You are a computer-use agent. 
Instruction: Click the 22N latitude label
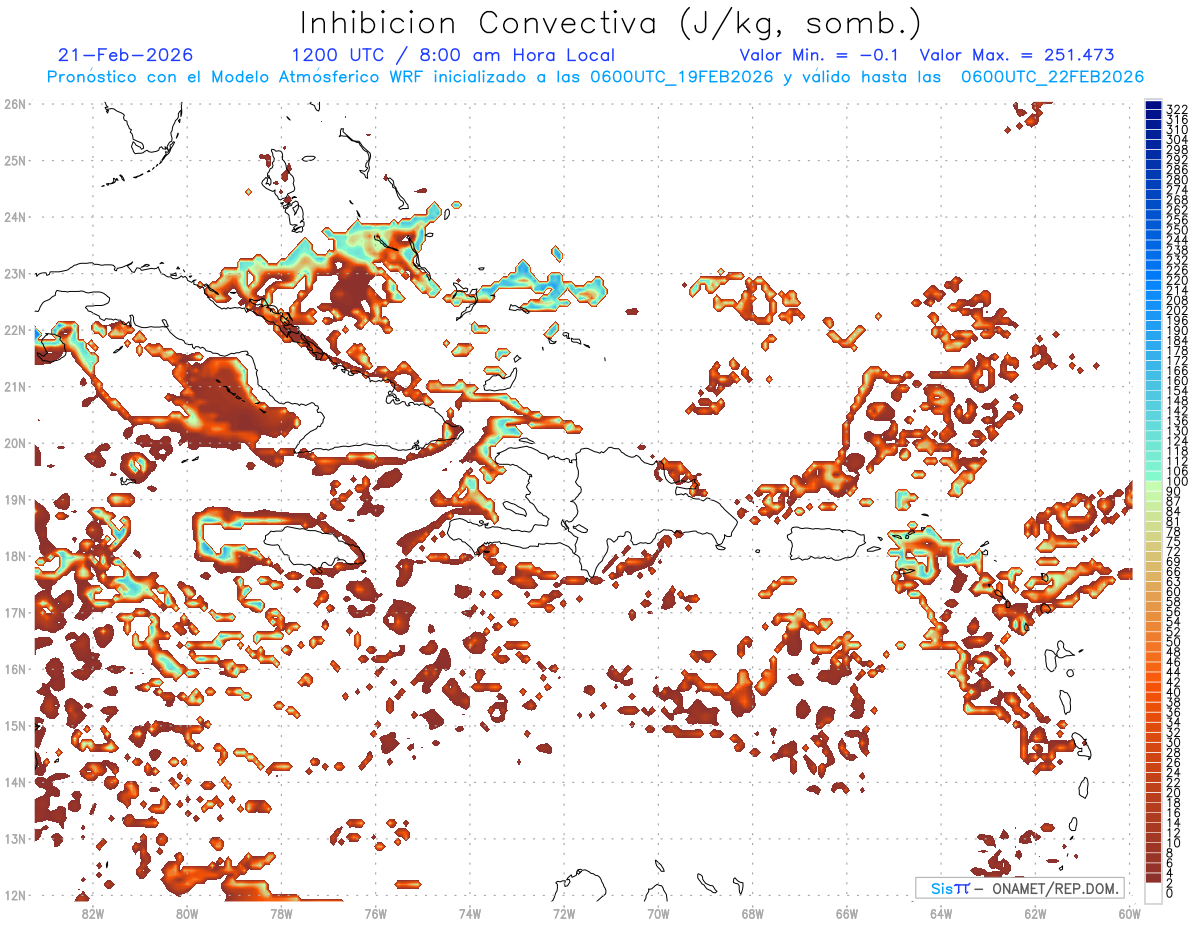coord(14,329)
